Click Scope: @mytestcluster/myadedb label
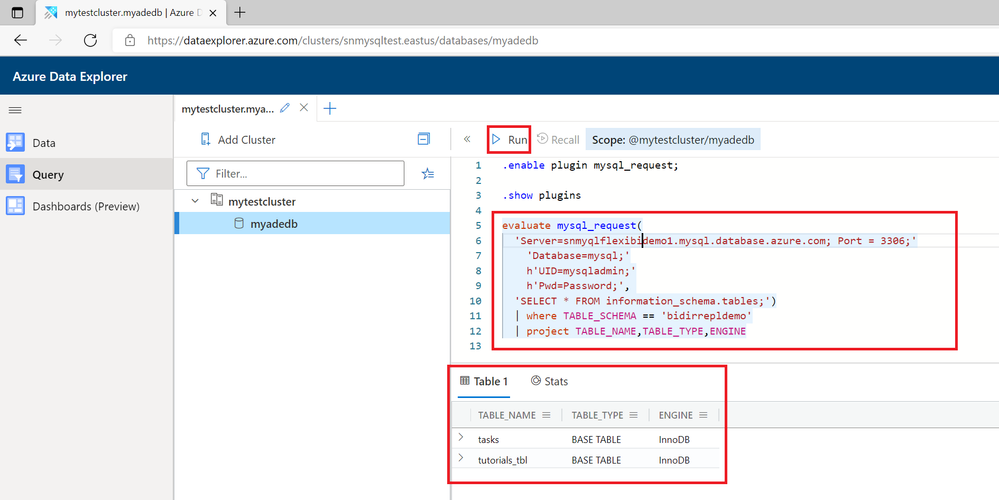 pyautogui.click(x=673, y=139)
